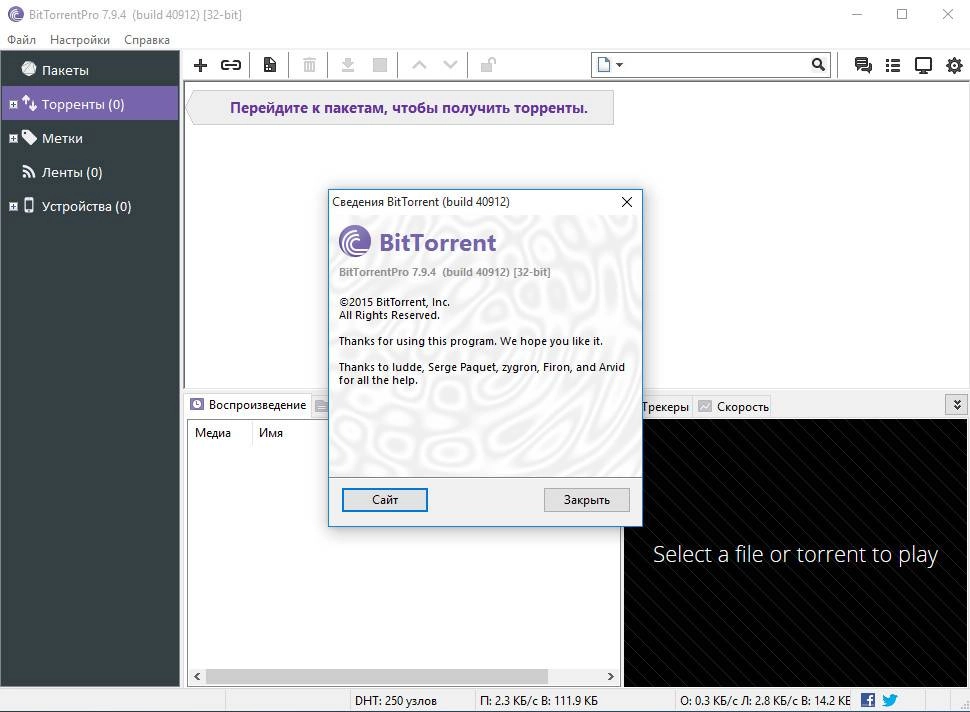Click the Медиа column header

pos(220,433)
